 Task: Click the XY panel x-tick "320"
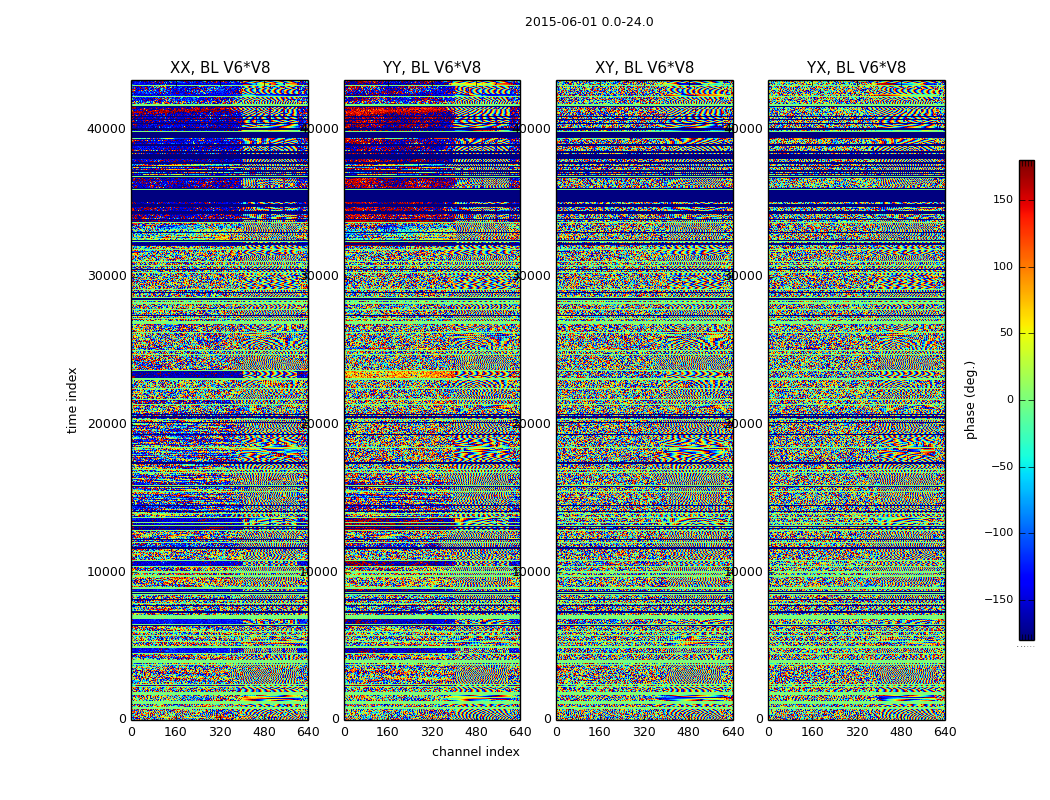[644, 732]
